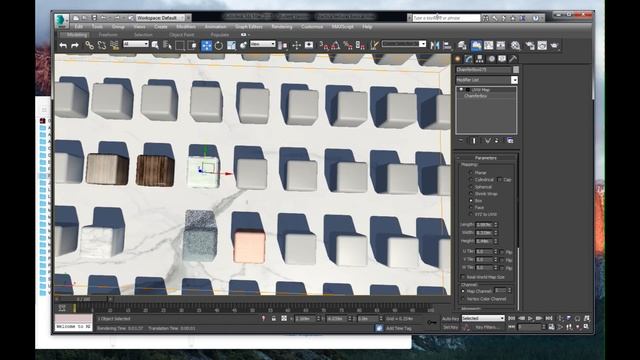The width and height of the screenshot is (640, 360).
Task: Click the Redo arrow in main toolbar
Action: [x=75, y=46]
